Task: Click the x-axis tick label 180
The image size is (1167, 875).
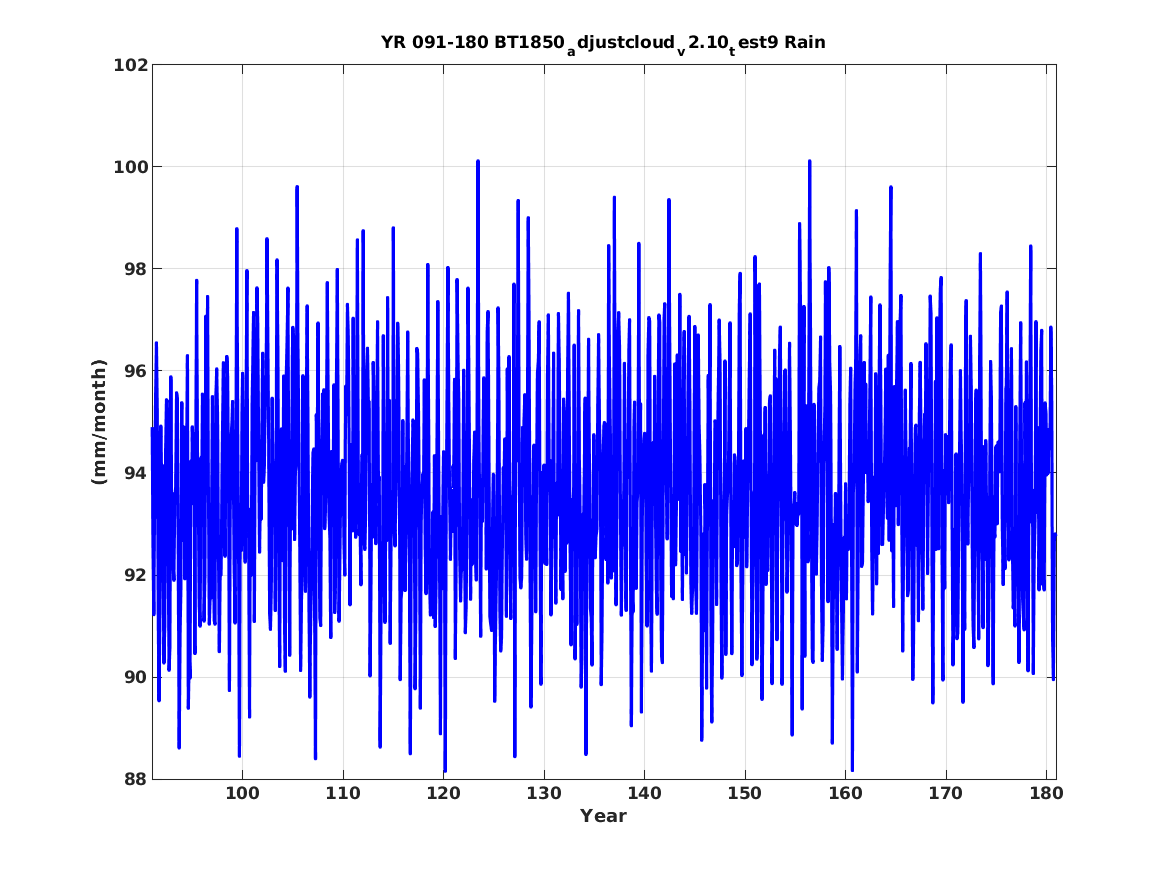Action: point(1046,794)
